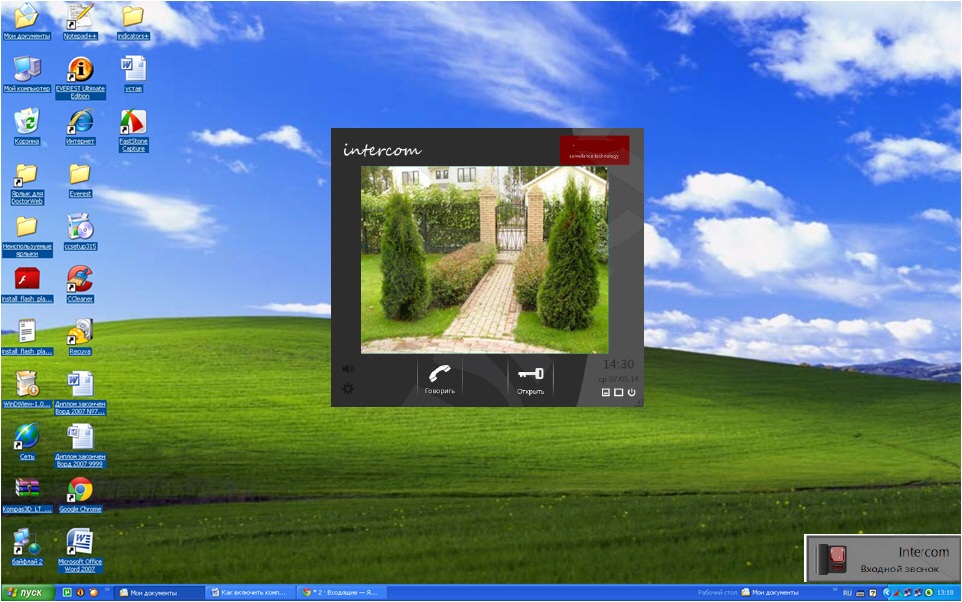
Task: Click the orange quick launch icon beside the chevron
Action: (x=93, y=593)
